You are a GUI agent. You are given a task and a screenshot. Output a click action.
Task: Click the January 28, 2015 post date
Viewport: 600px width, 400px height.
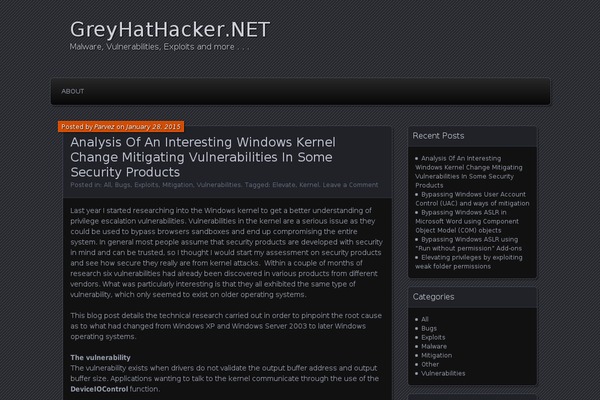pos(153,127)
